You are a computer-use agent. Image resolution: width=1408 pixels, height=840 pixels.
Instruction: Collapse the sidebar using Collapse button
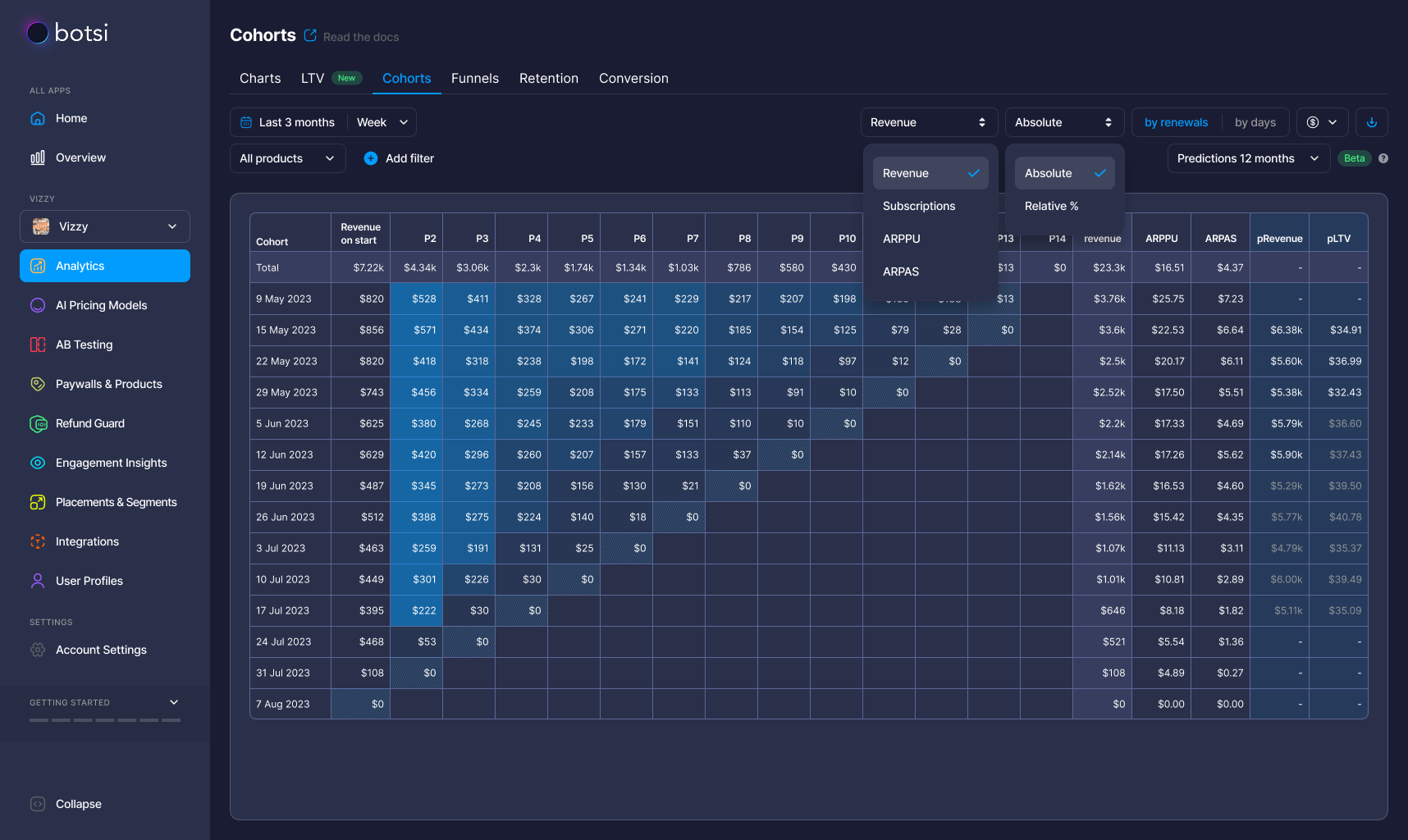click(x=78, y=804)
